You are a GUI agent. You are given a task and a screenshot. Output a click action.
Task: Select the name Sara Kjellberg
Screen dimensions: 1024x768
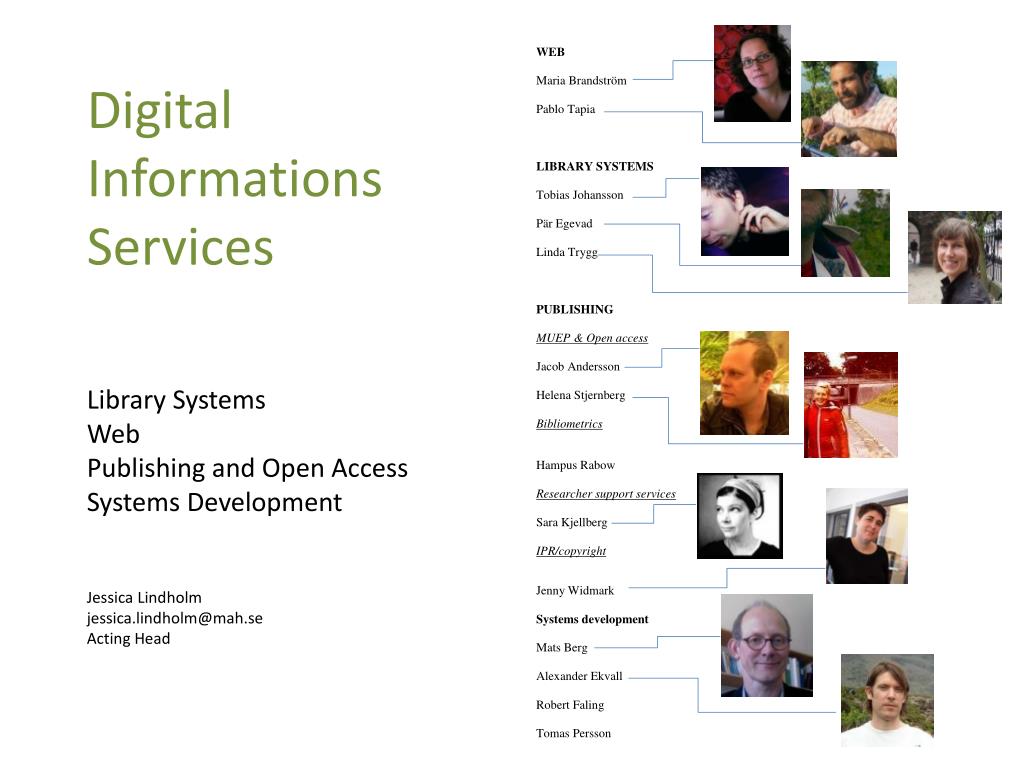(x=571, y=522)
